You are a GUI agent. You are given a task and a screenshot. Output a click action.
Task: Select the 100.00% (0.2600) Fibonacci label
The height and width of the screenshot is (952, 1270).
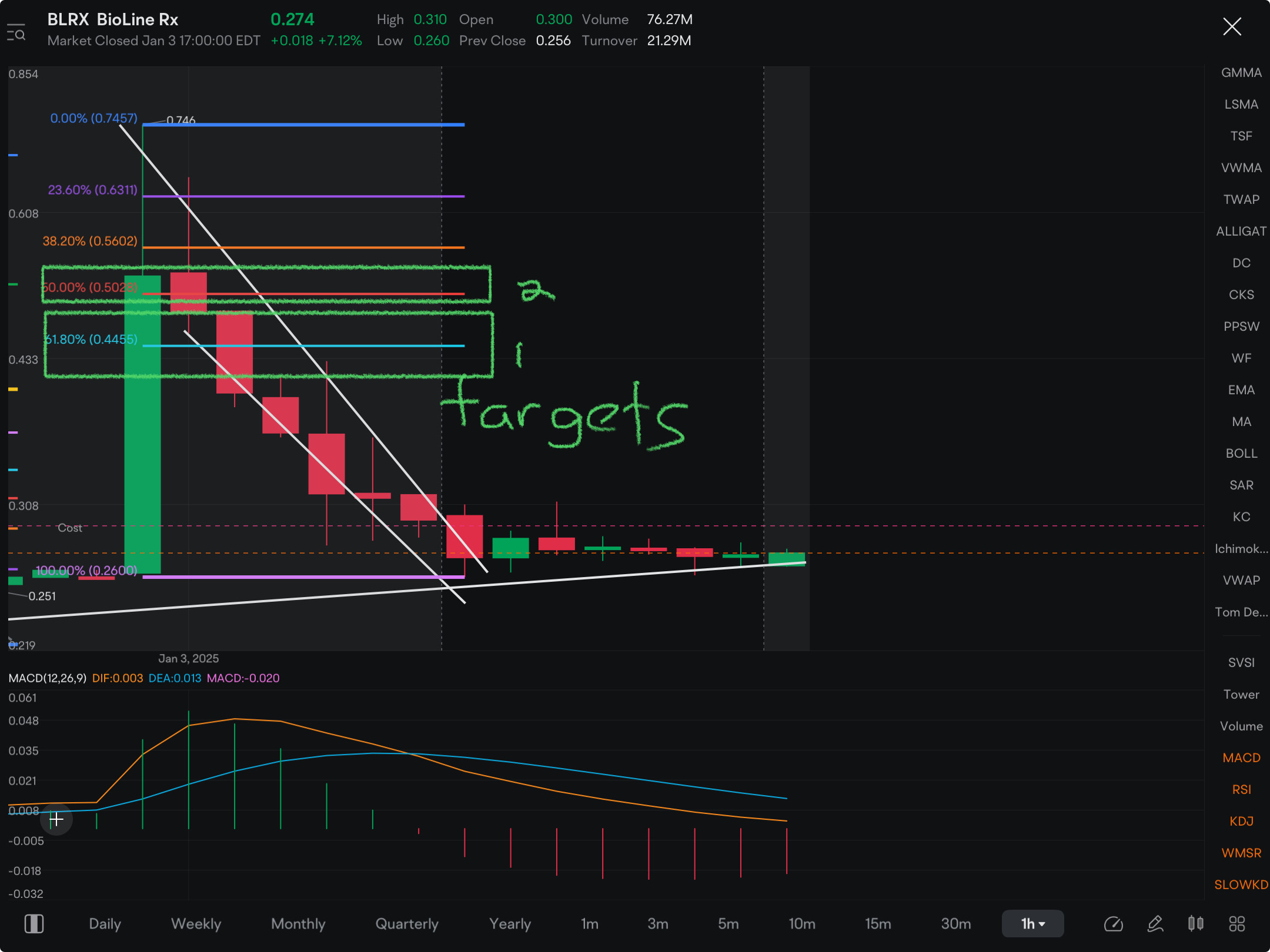click(86, 570)
